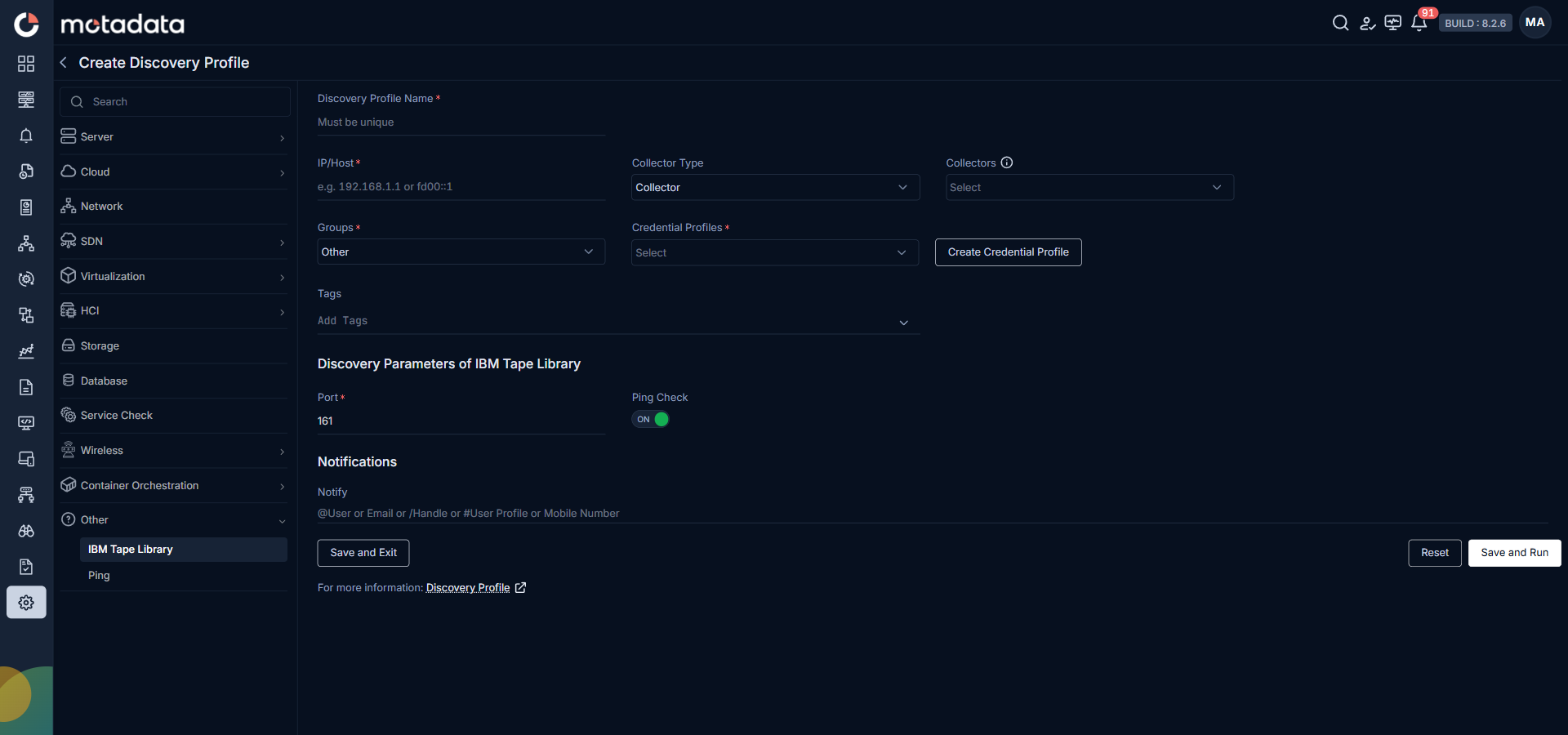Click the BUILD : 8.2.6 label
Viewport: 1568px width, 735px height.
tap(1475, 23)
